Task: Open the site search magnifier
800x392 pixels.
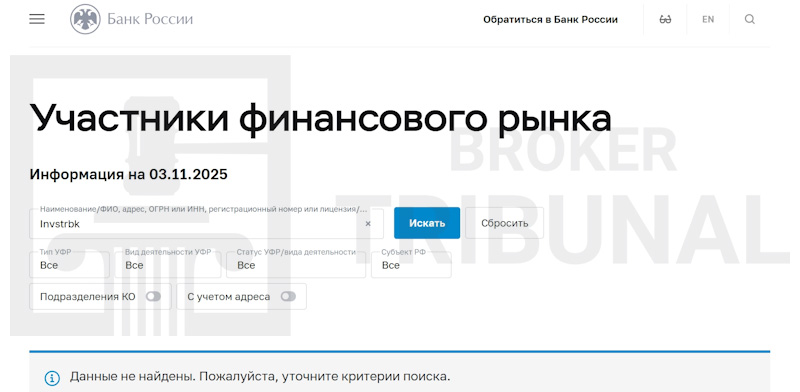Action: pos(749,19)
